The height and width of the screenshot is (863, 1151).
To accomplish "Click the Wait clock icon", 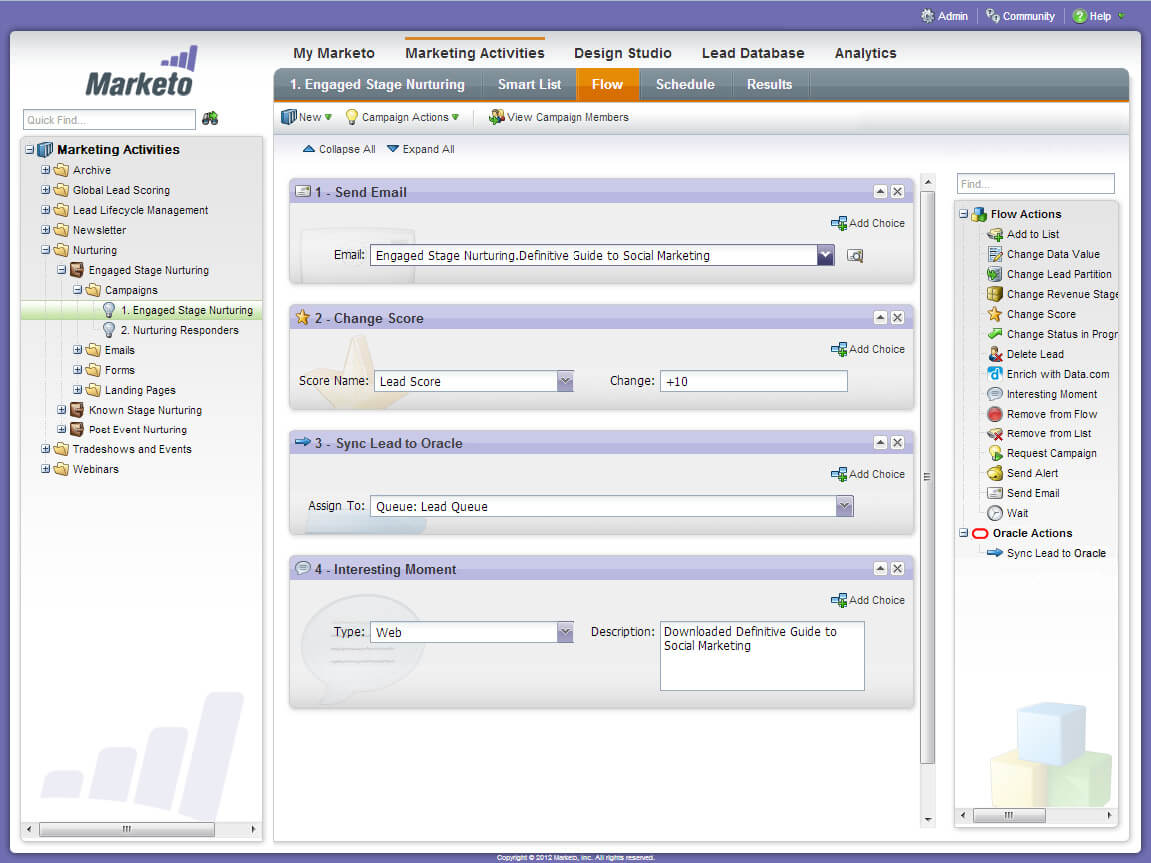I will click(995, 513).
